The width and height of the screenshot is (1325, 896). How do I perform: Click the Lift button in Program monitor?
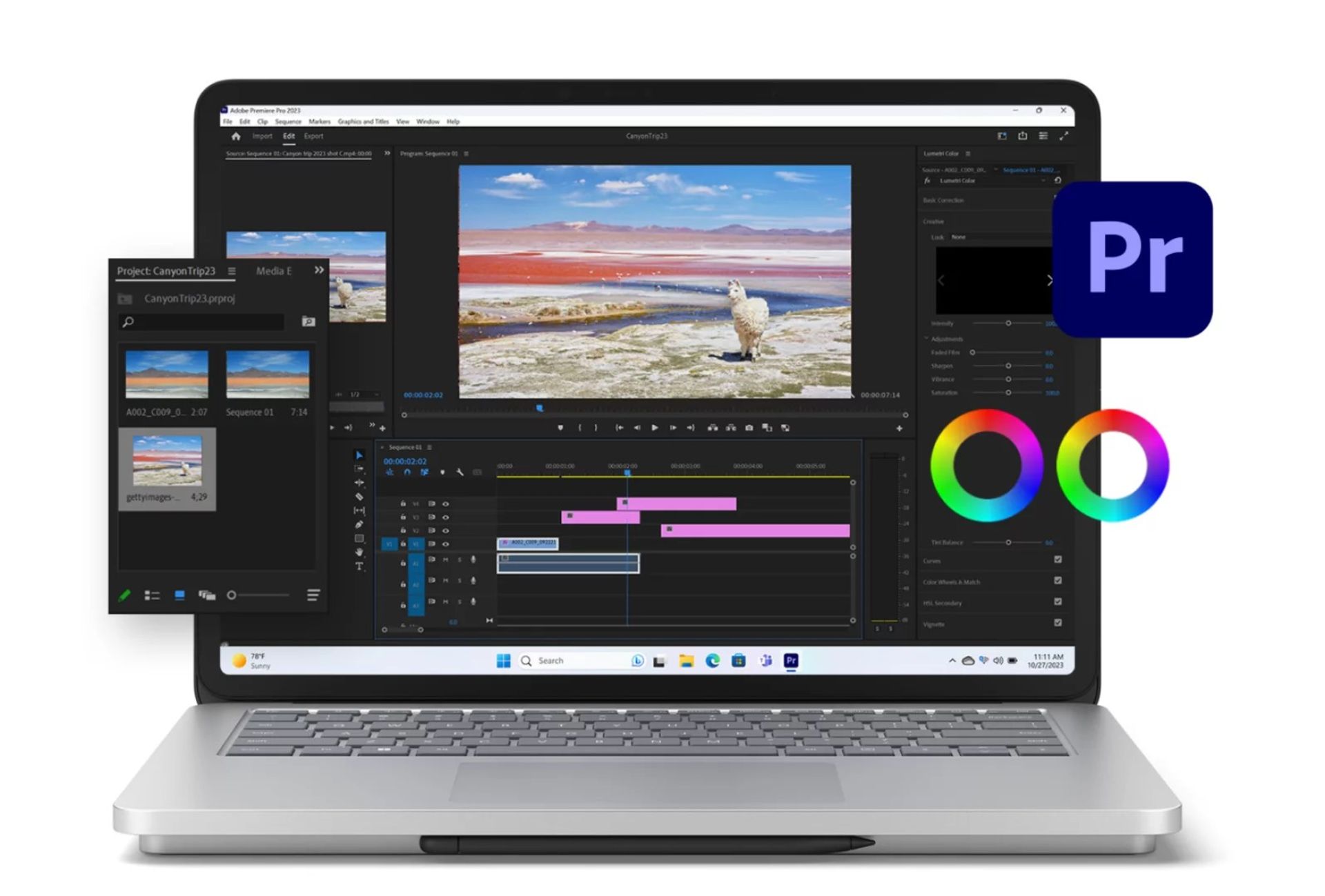(x=713, y=428)
